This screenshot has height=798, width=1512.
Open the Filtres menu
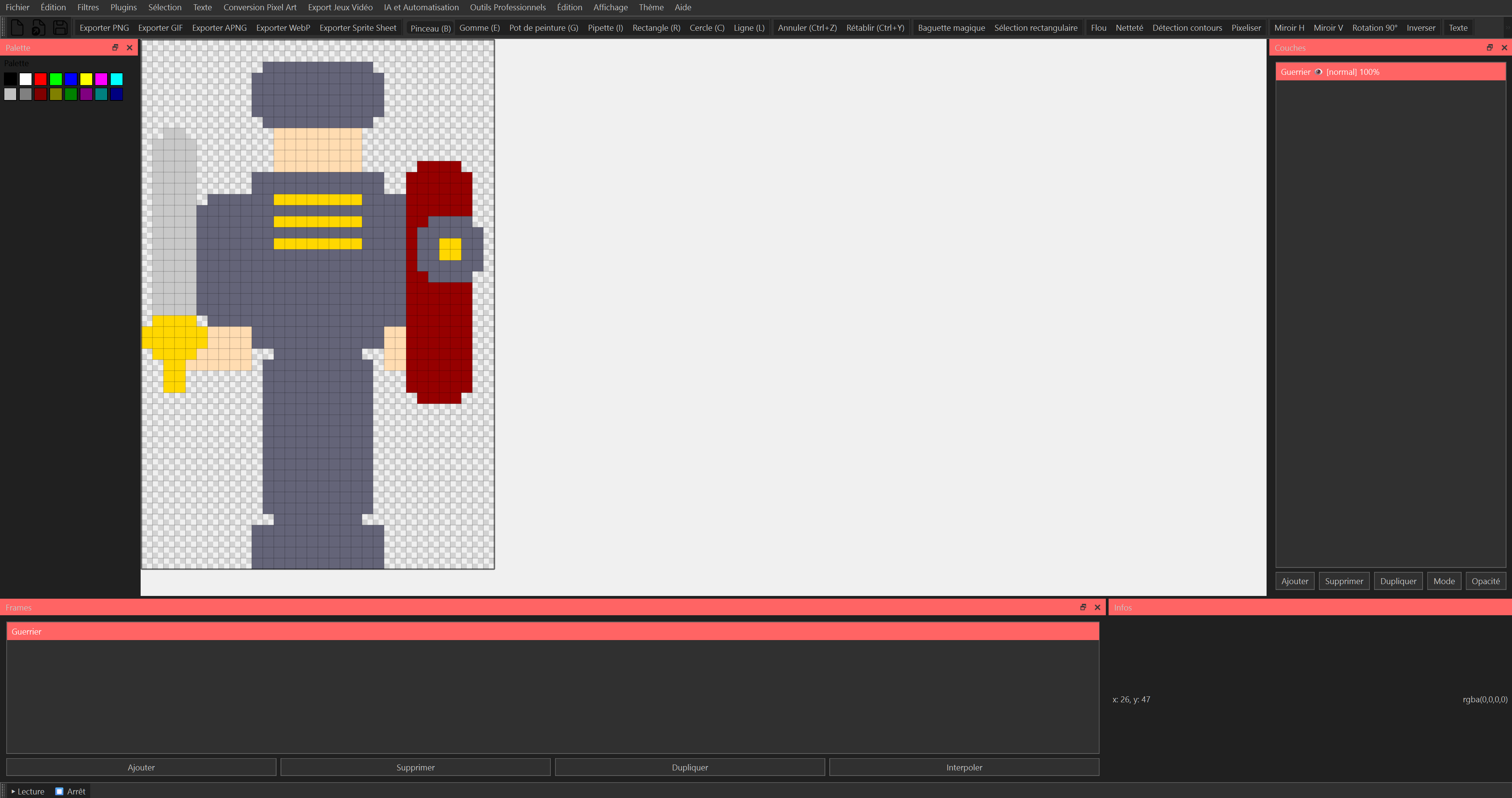(x=88, y=7)
